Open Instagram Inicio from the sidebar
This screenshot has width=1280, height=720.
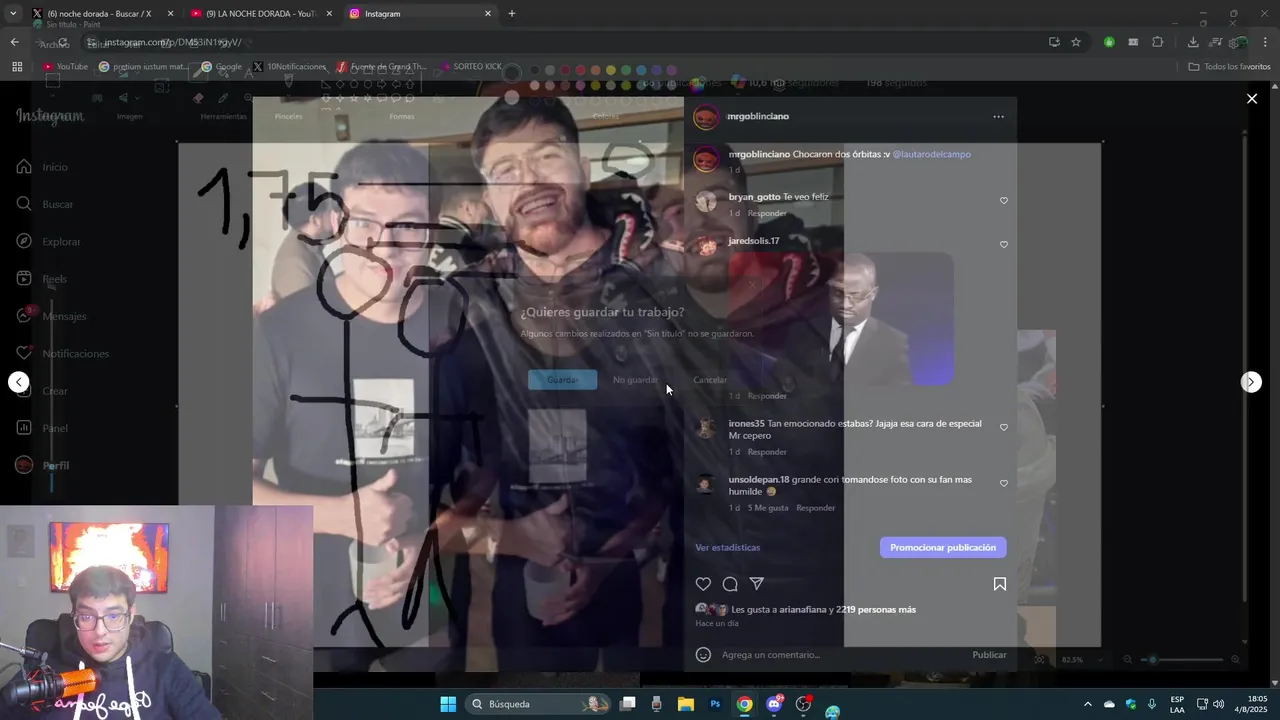42,167
